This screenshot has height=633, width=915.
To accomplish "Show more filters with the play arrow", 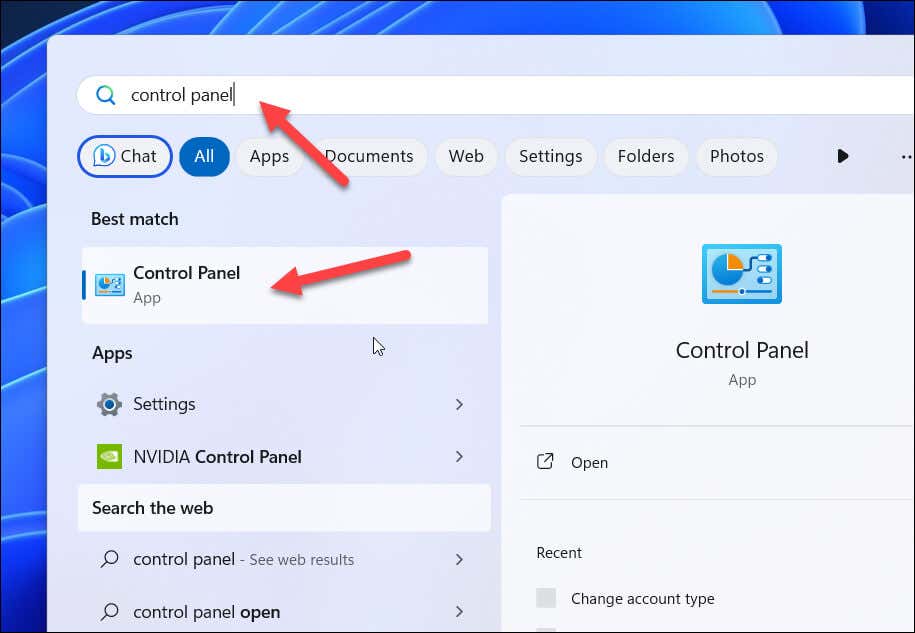I will click(842, 156).
